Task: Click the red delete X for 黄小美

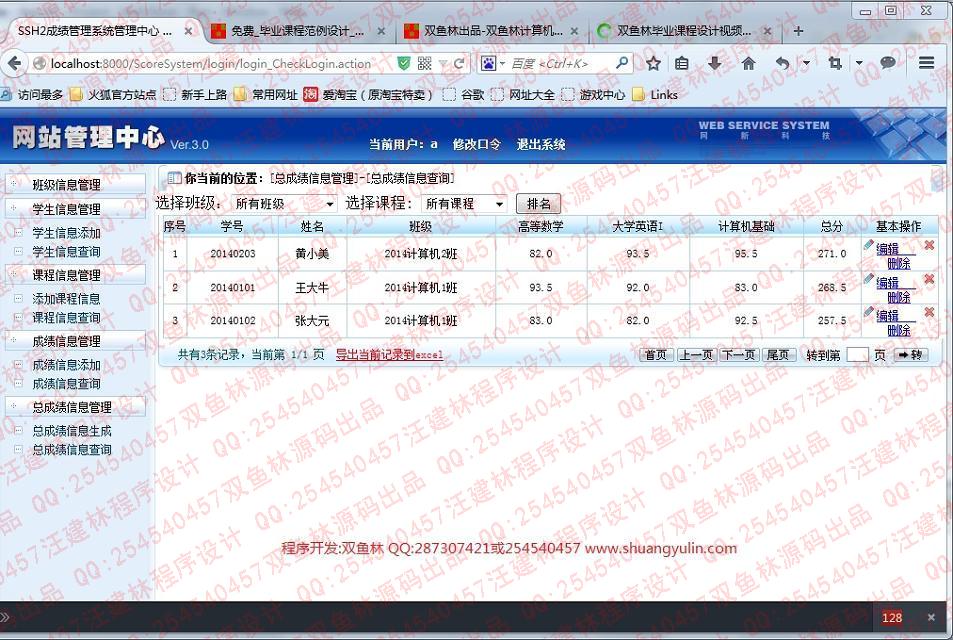Action: pyautogui.click(x=929, y=245)
